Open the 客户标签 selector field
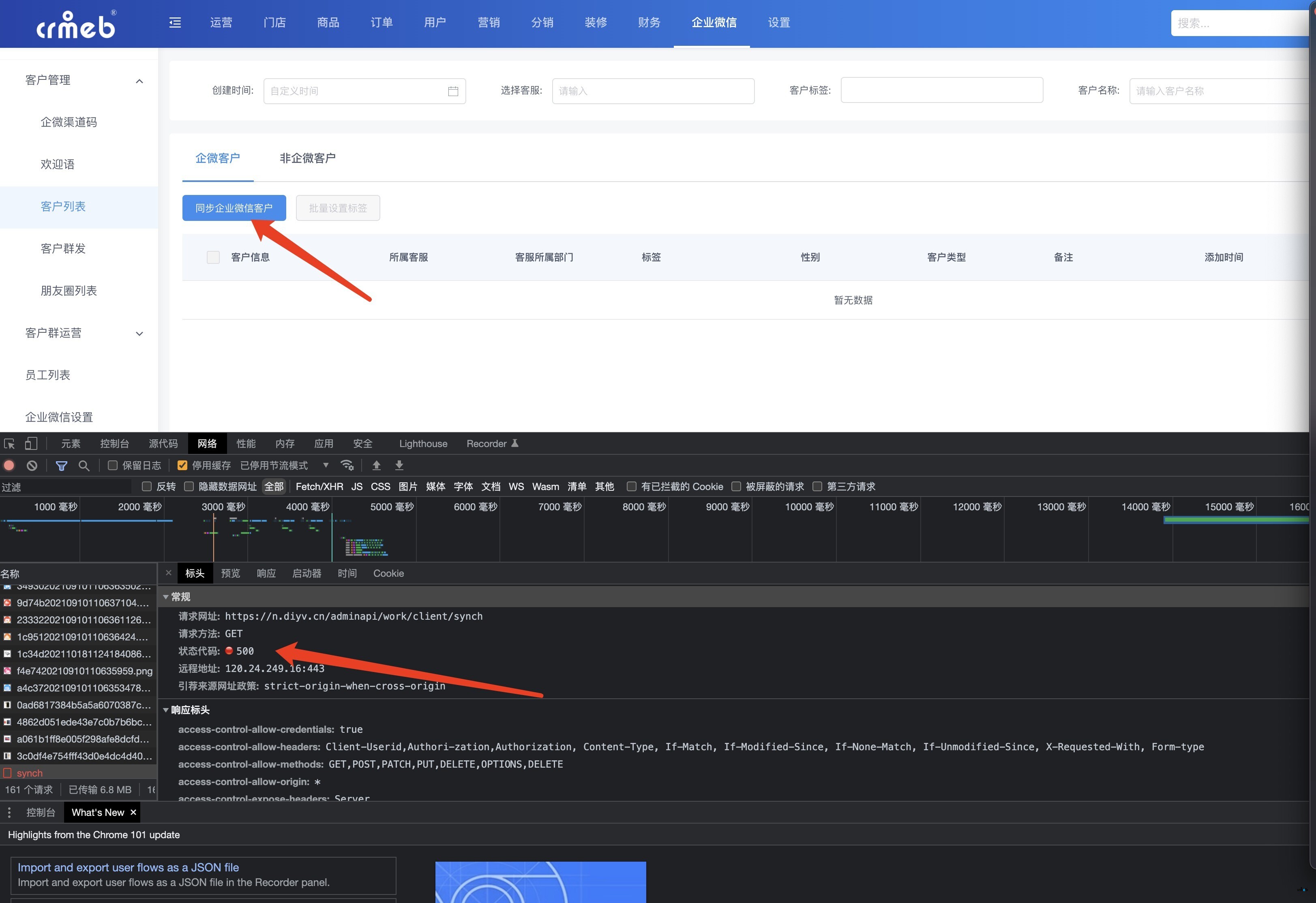Image resolution: width=1316 pixels, height=903 pixels. (942, 90)
